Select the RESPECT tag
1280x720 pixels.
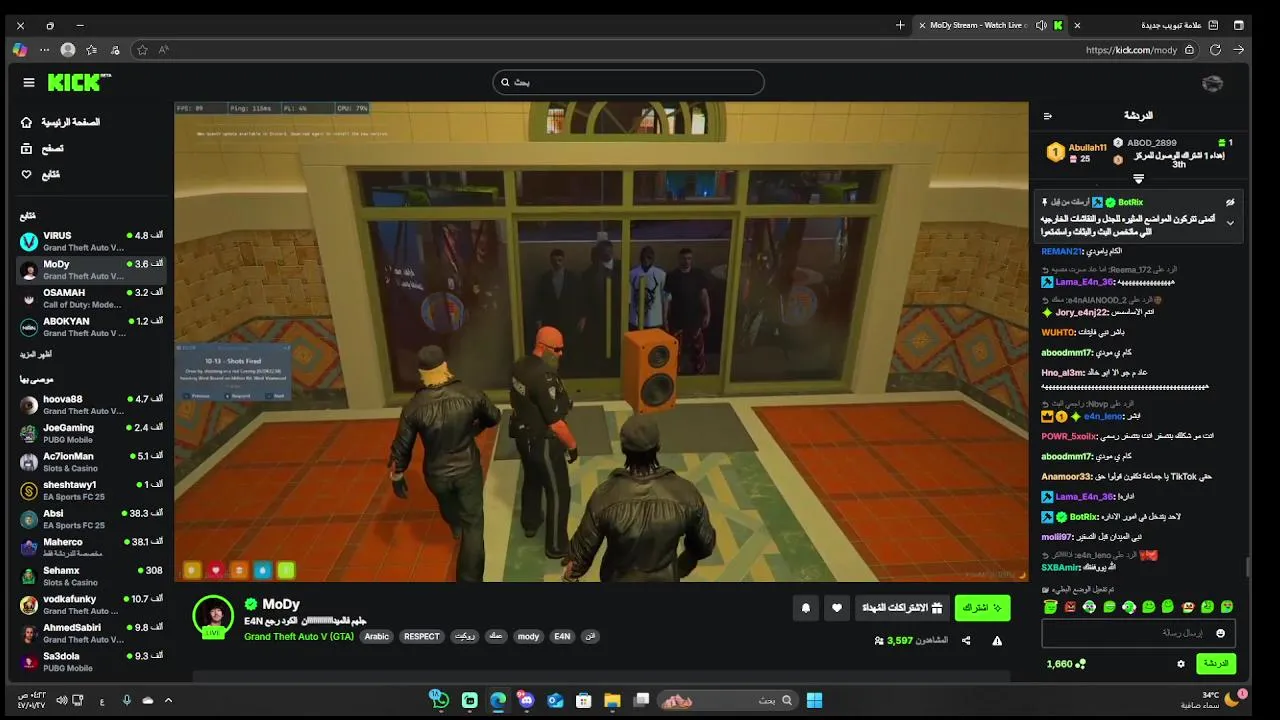[x=422, y=636]
